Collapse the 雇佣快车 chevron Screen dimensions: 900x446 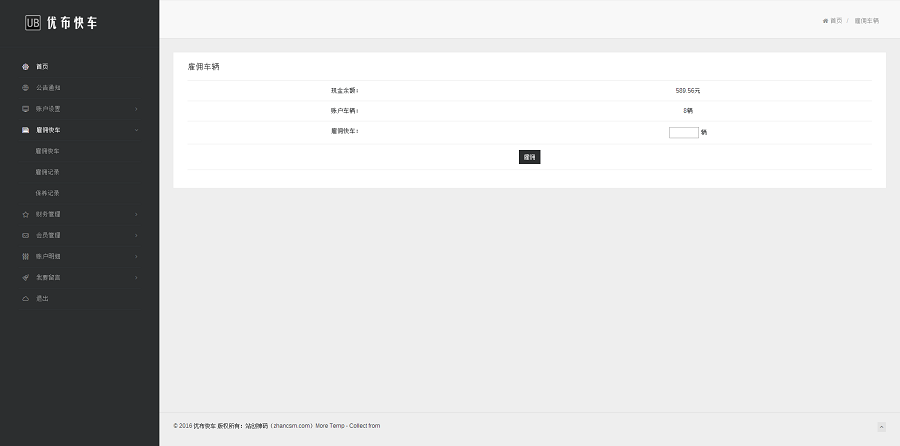[x=136, y=130]
